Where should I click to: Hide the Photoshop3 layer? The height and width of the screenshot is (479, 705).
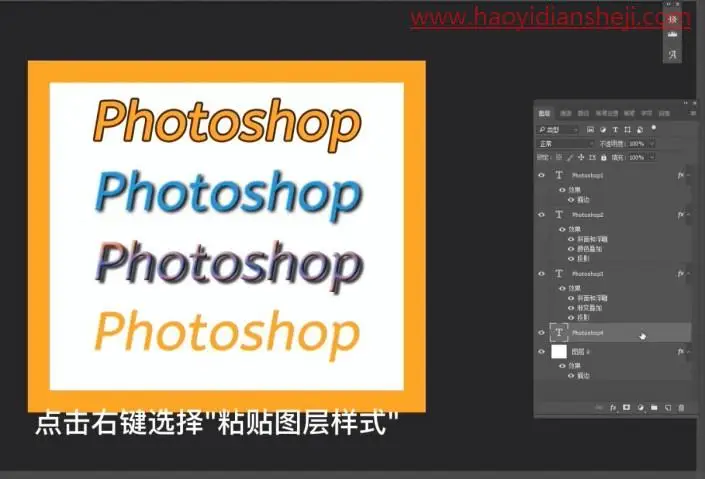[x=541, y=273]
